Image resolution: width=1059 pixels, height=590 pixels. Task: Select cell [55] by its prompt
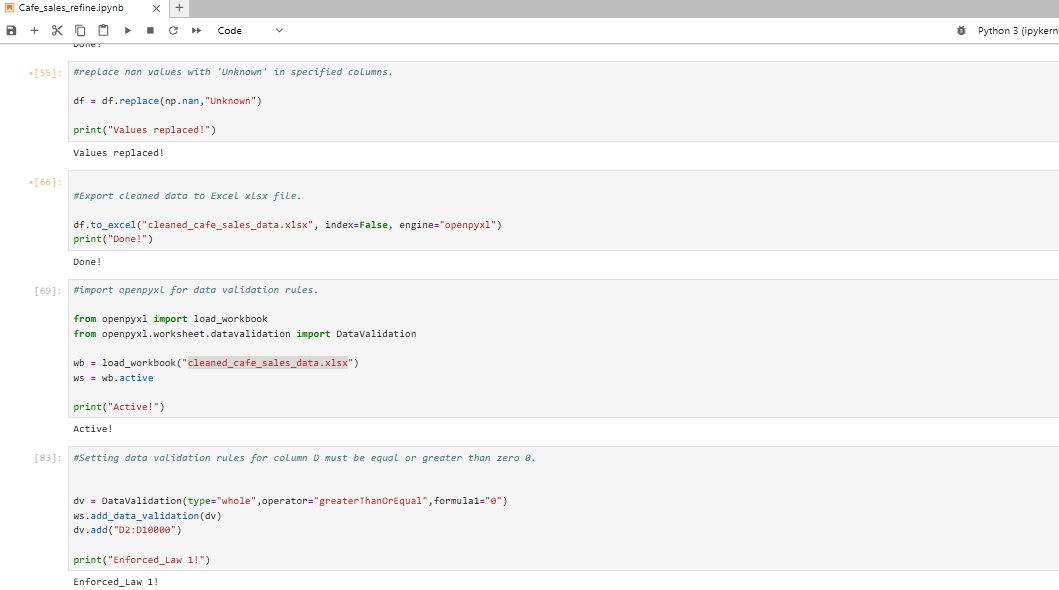click(x=45, y=73)
